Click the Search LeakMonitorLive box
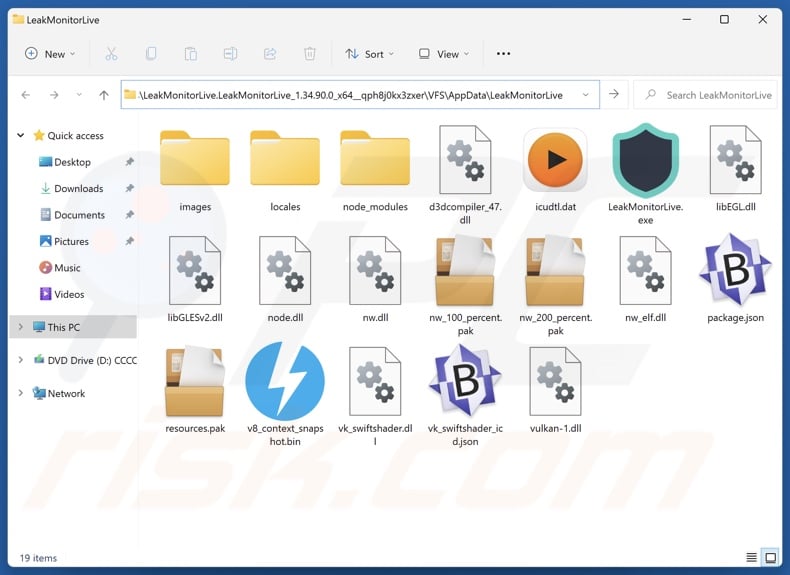 705,95
